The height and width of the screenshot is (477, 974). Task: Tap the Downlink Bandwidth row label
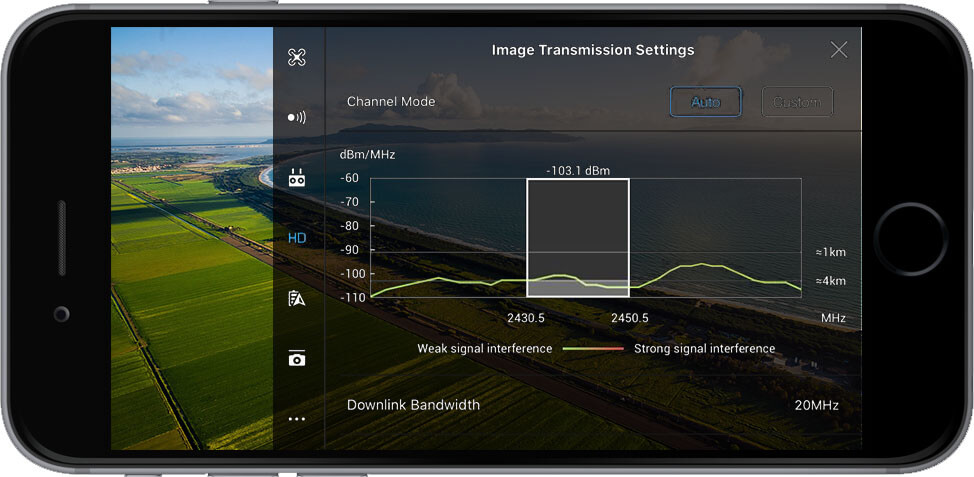[413, 405]
